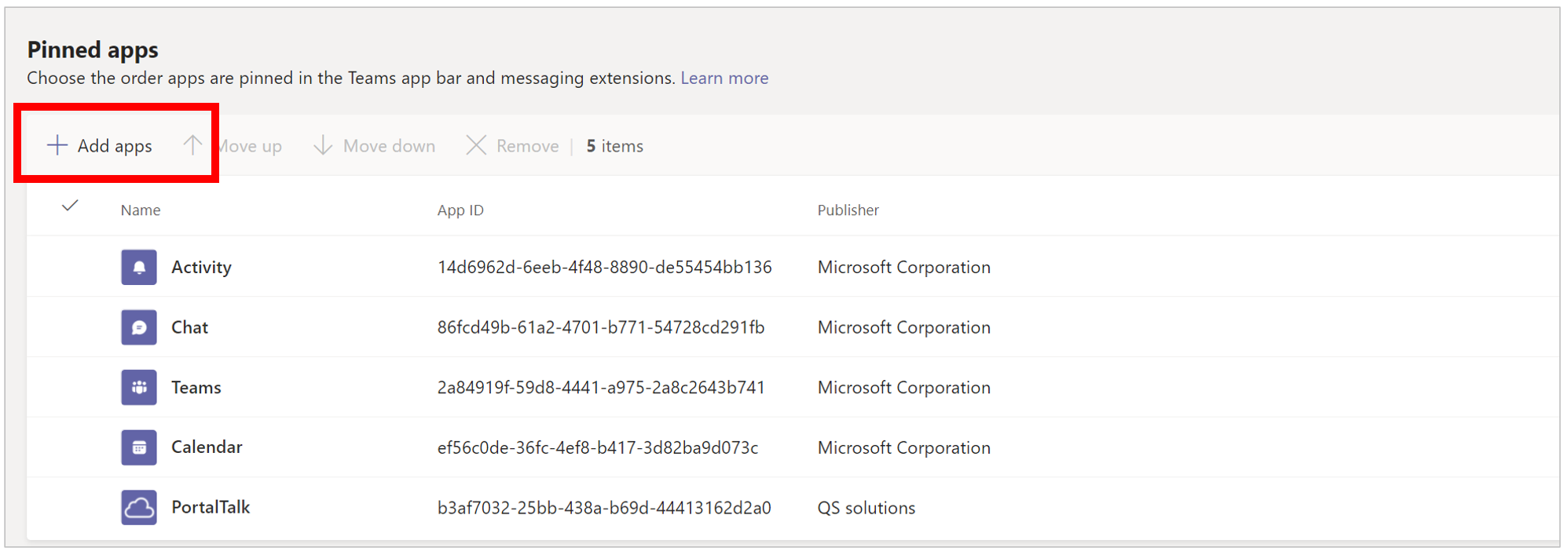Screen dimensions: 1568x555
Task: Click the 5 items count label
Action: 614,146
